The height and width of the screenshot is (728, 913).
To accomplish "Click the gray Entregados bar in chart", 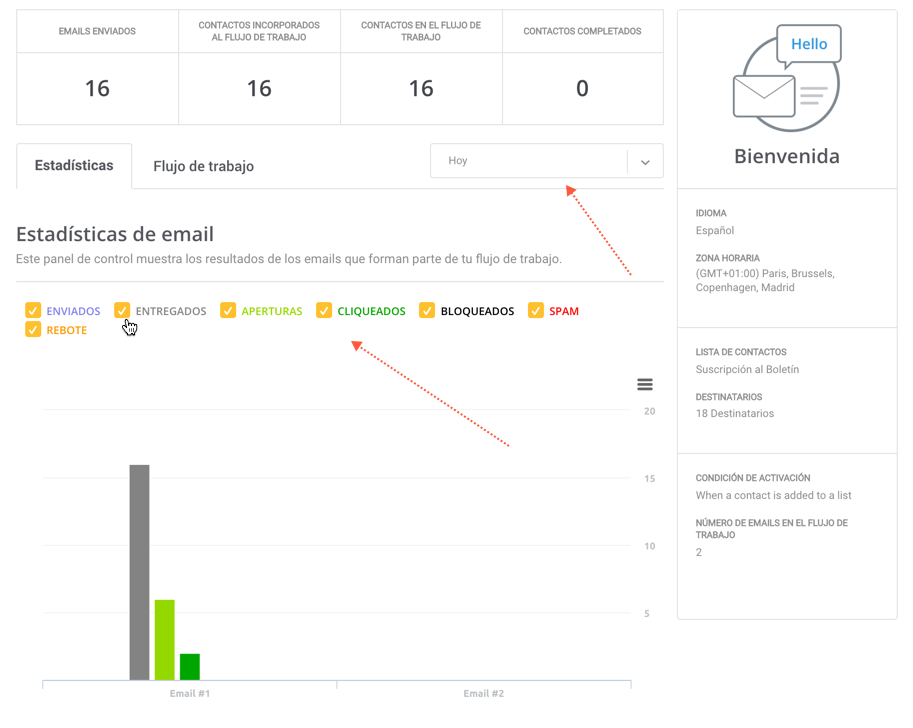I will tap(140, 572).
